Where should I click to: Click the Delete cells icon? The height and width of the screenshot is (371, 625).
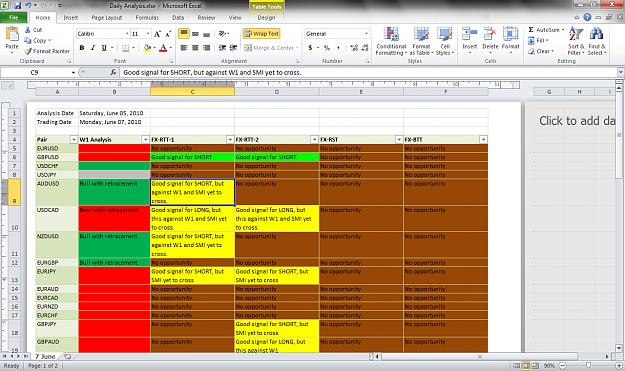pyautogui.click(x=490, y=34)
